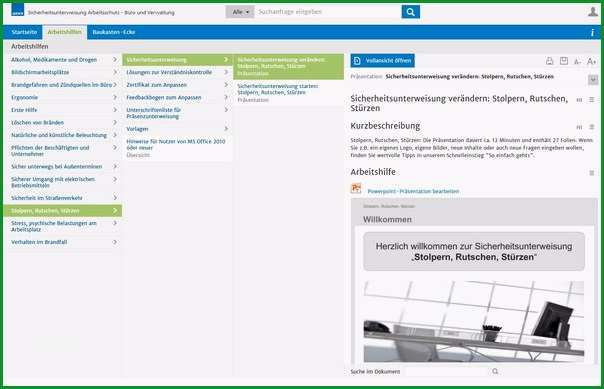The width and height of the screenshot is (604, 389).
Task: Open 'Hinweise für Nutzer von MS Office 2010' overview
Action: 177,148
